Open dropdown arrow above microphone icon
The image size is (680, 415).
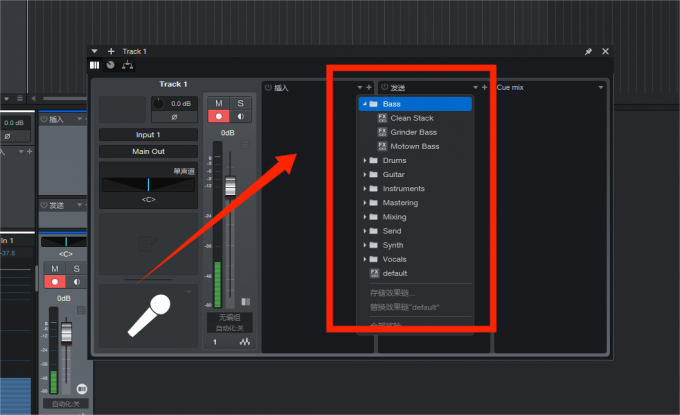tap(189, 292)
